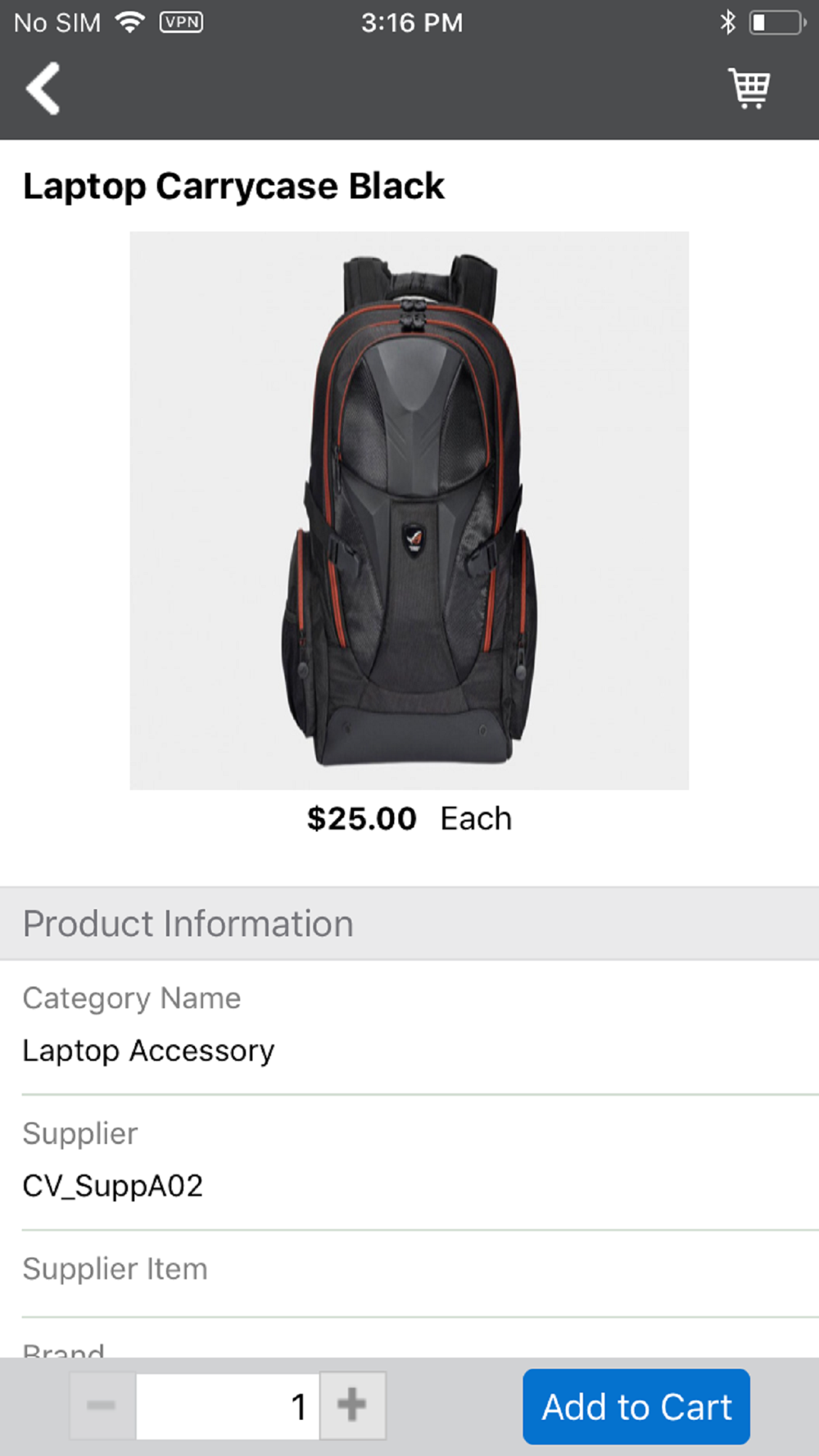The height and width of the screenshot is (1456, 819).
Task: Tap the CV_SuppA02 supplier value
Action: coord(112,1186)
